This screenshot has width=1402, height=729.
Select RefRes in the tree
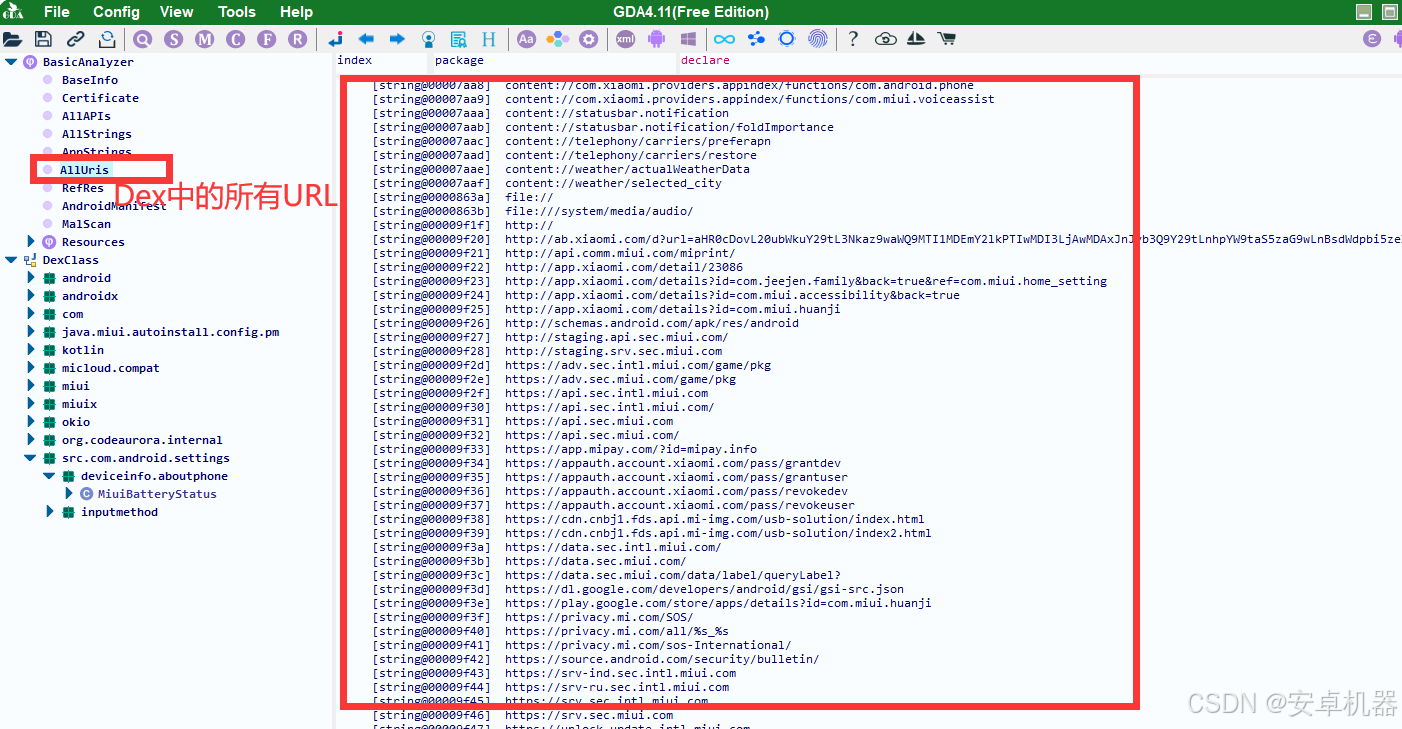pyautogui.click(x=82, y=188)
